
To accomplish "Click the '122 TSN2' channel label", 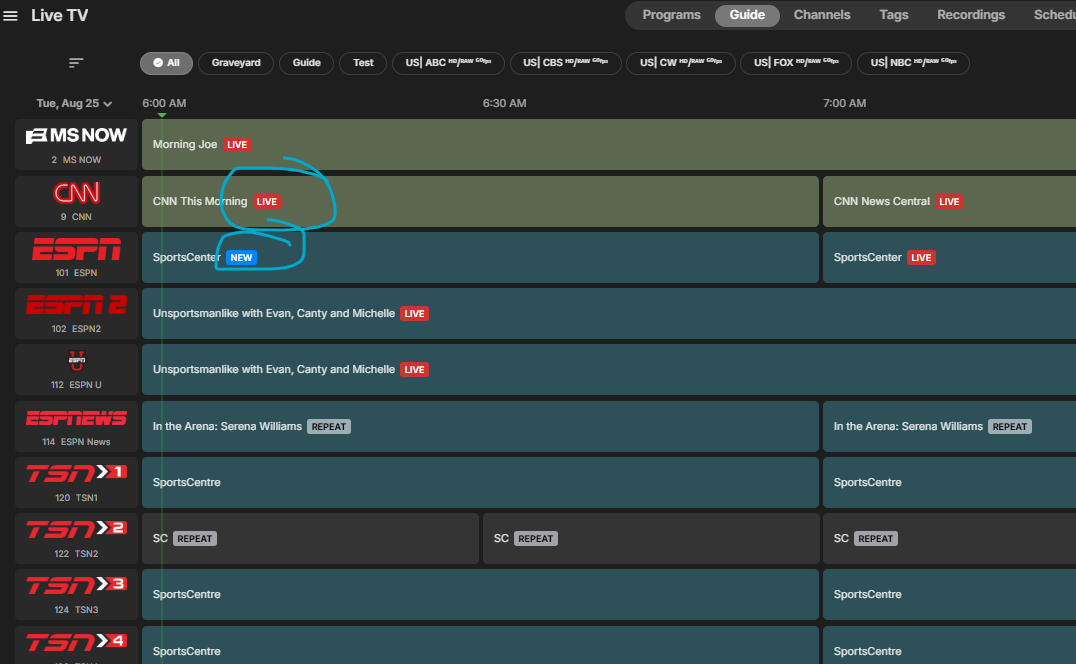I will (76, 554).
